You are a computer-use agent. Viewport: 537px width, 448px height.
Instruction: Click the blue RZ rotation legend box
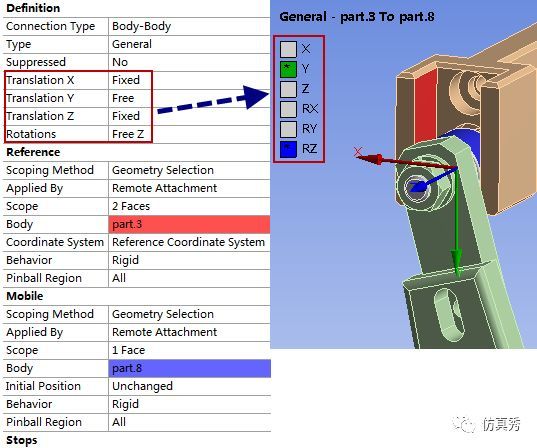pos(288,149)
